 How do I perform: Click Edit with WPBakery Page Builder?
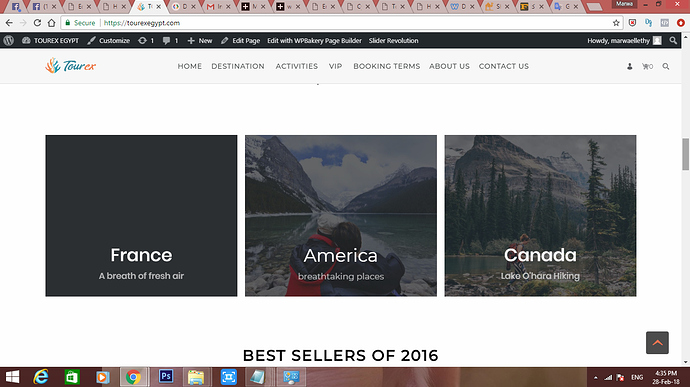(x=314, y=41)
